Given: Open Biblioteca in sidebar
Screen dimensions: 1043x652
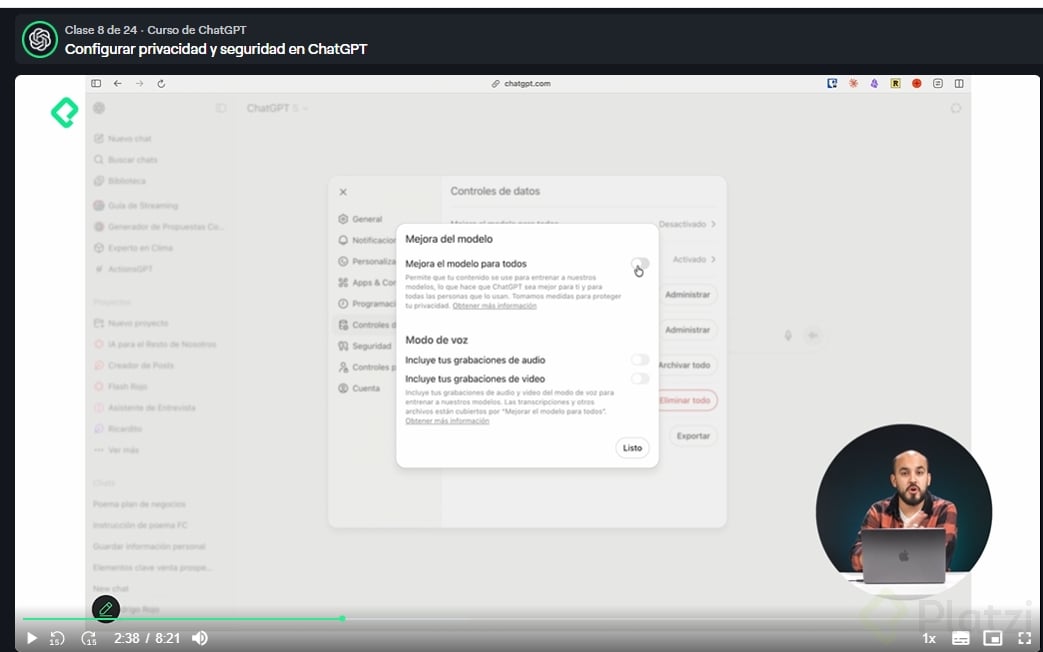Looking at the screenshot, I should tap(120, 181).
